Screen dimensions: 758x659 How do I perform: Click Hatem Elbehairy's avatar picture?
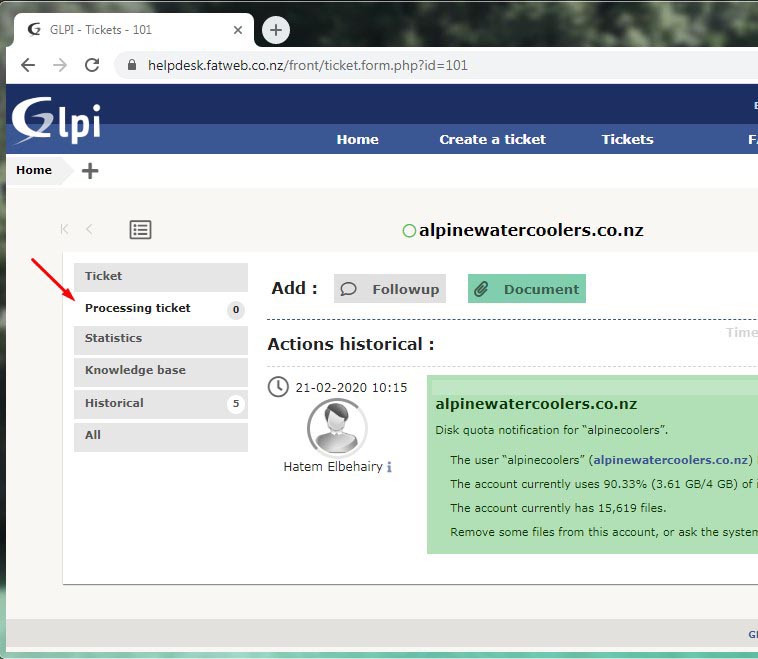[337, 427]
